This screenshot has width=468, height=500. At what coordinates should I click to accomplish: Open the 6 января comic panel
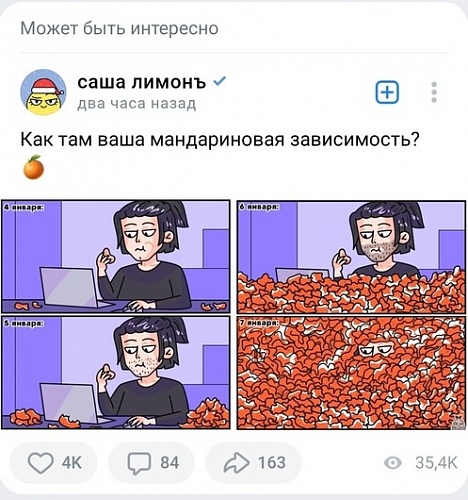point(351,257)
